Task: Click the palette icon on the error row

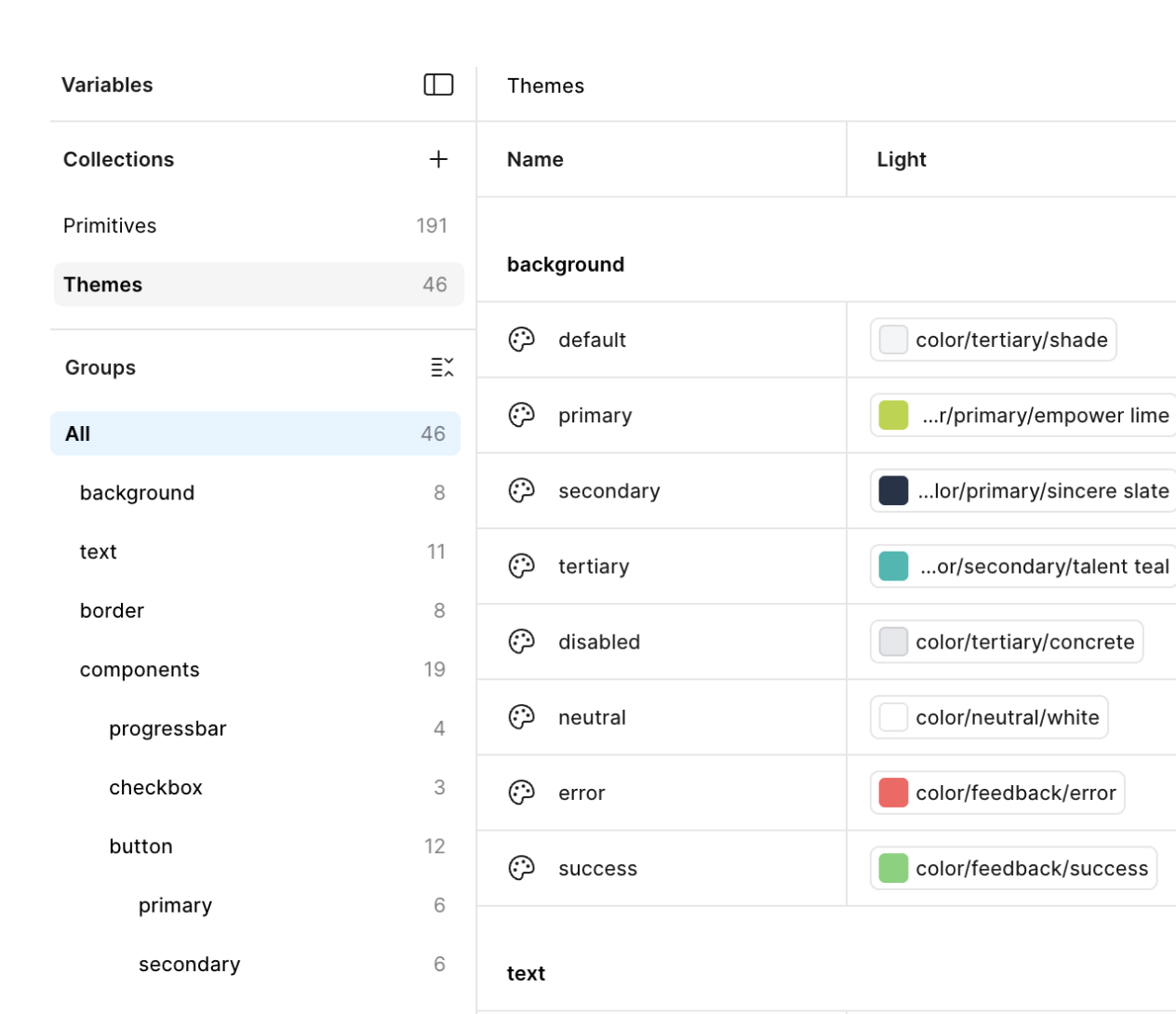Action: (522, 792)
